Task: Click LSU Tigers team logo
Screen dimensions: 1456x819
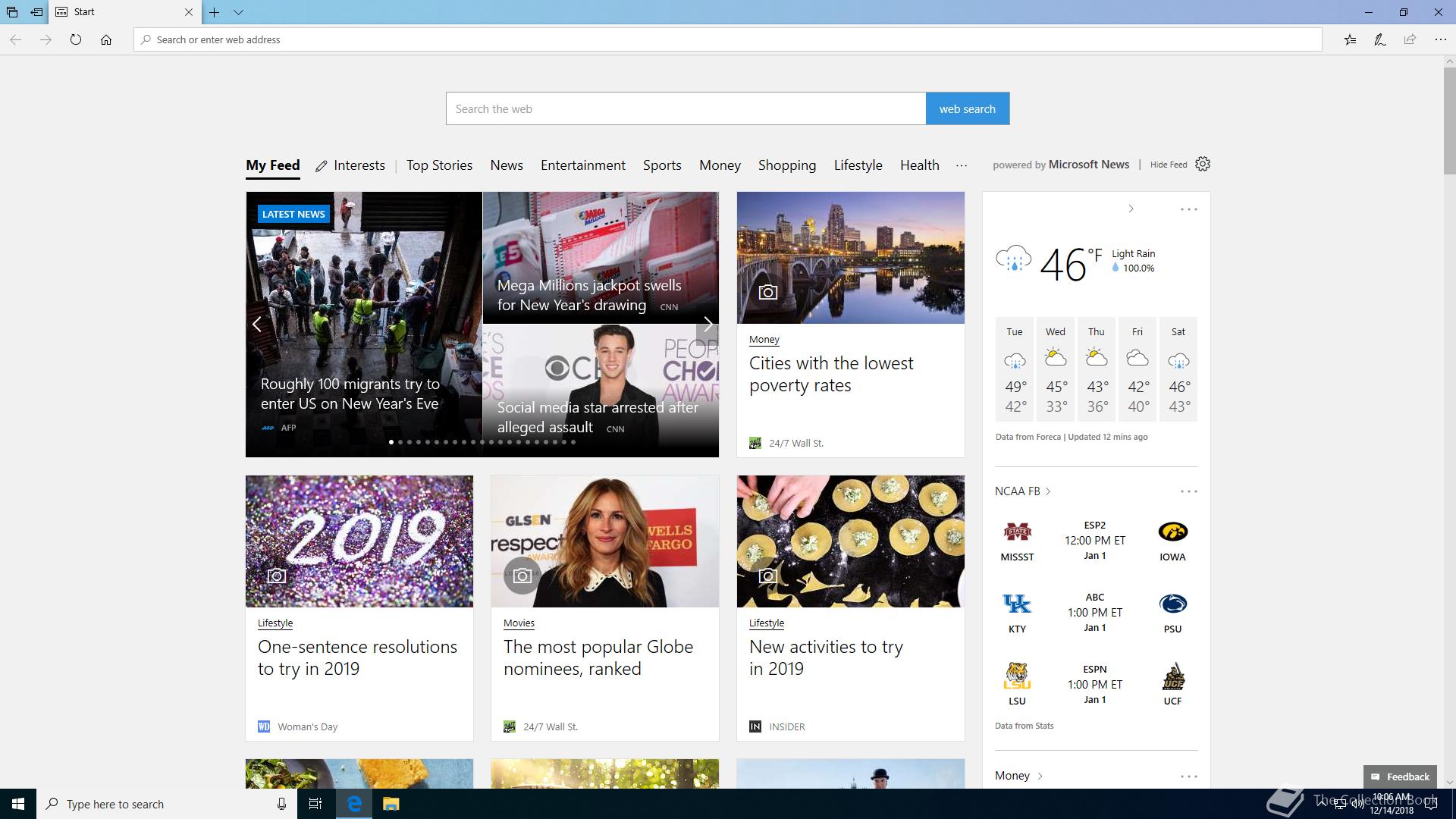Action: pos(1017,676)
